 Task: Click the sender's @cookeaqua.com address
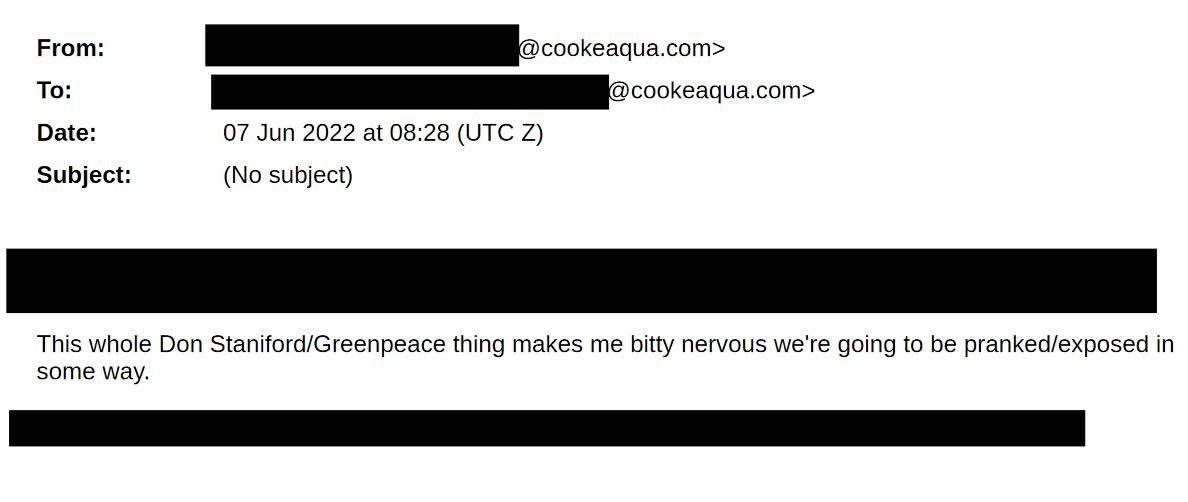point(621,48)
